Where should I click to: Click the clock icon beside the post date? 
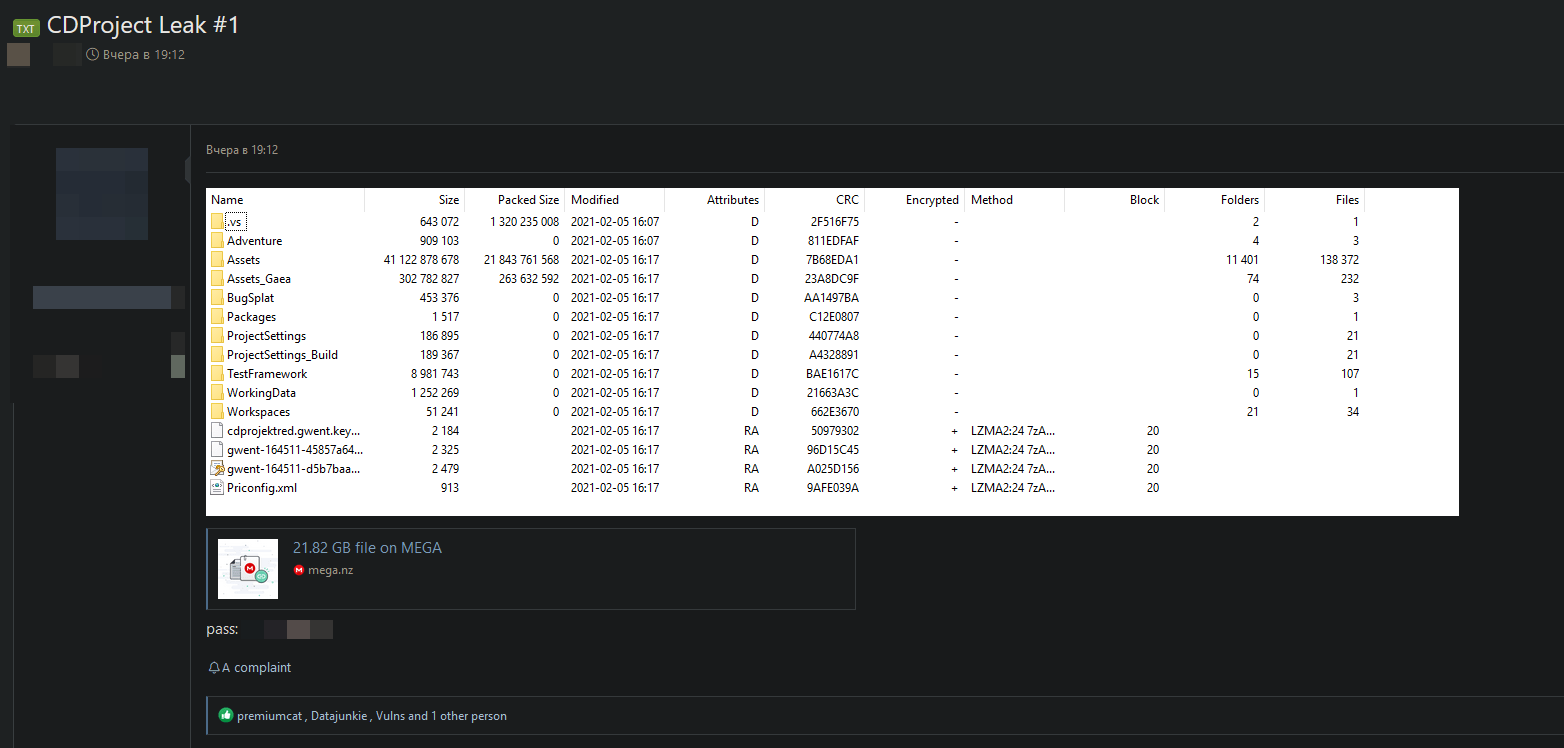coord(93,55)
